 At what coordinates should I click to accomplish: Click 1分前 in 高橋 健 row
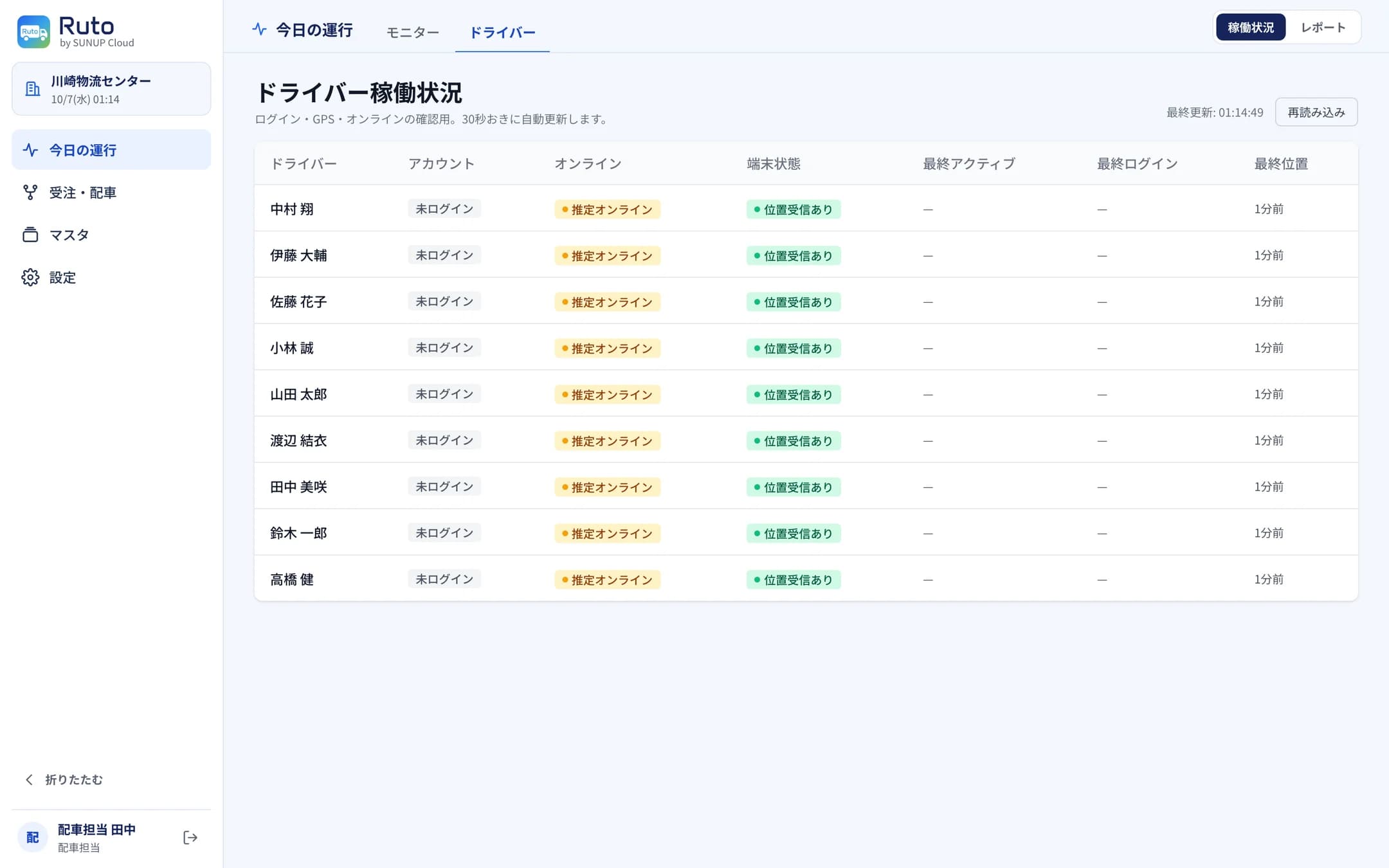click(x=1269, y=579)
